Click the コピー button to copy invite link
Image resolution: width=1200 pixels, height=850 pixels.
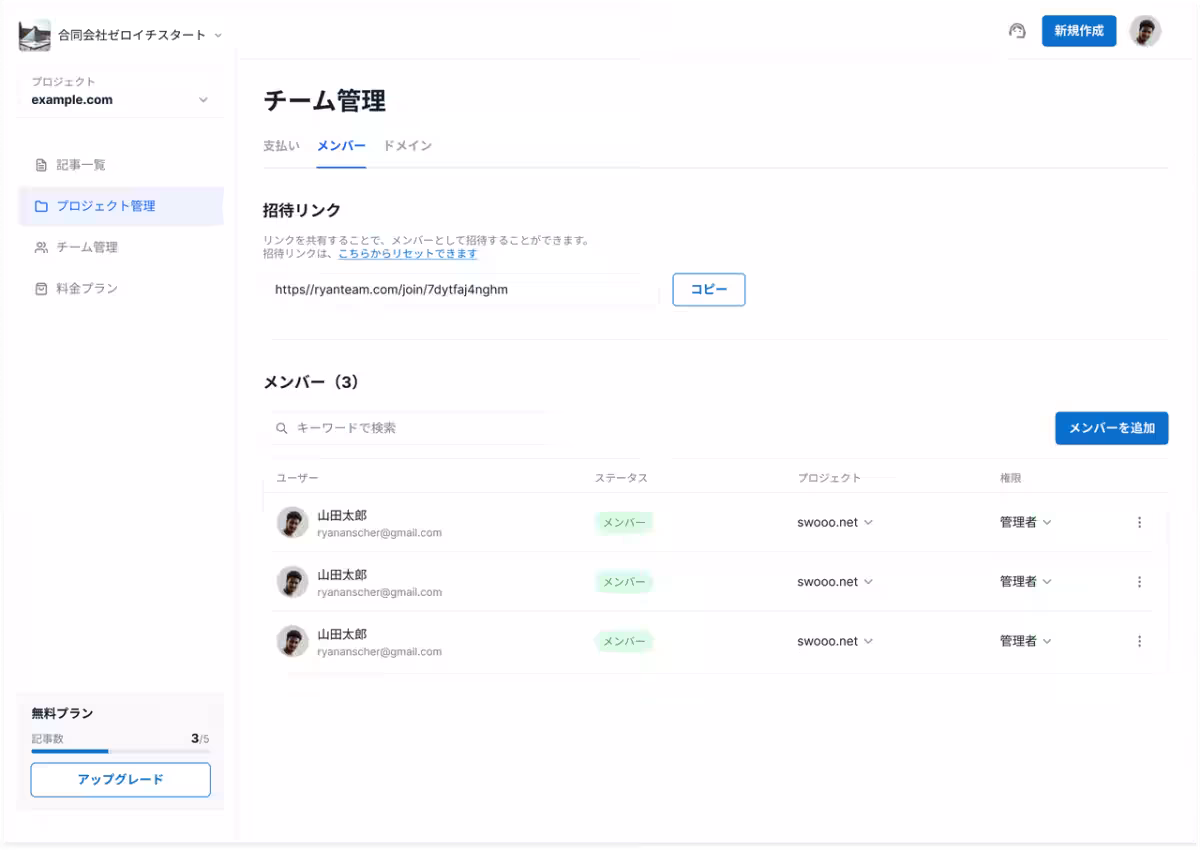click(708, 289)
